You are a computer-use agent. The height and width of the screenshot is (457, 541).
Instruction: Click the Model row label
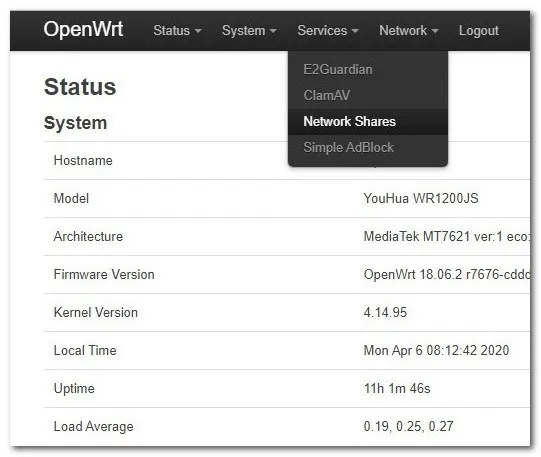71,198
